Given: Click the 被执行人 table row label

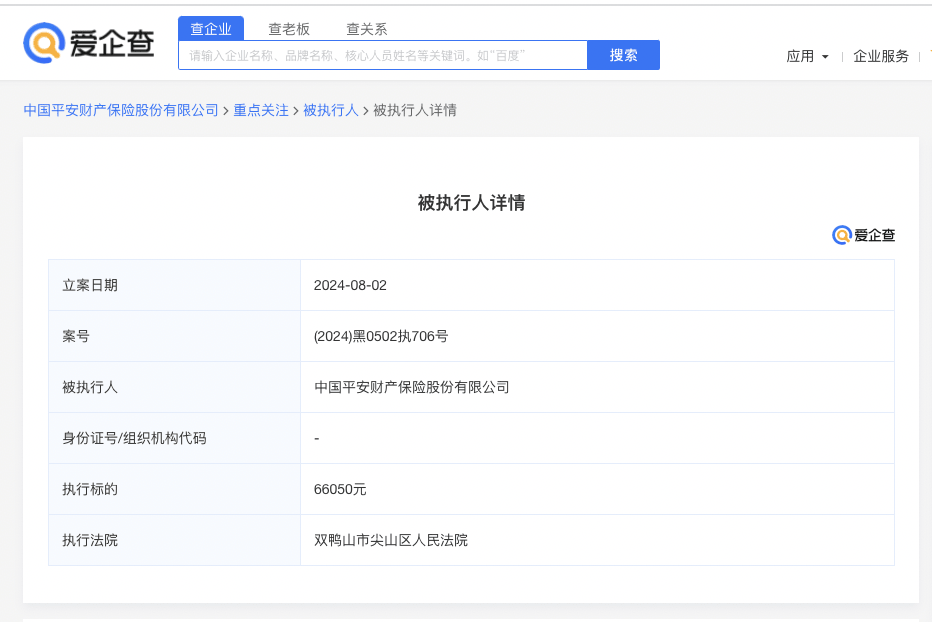Looking at the screenshot, I should coord(90,387).
